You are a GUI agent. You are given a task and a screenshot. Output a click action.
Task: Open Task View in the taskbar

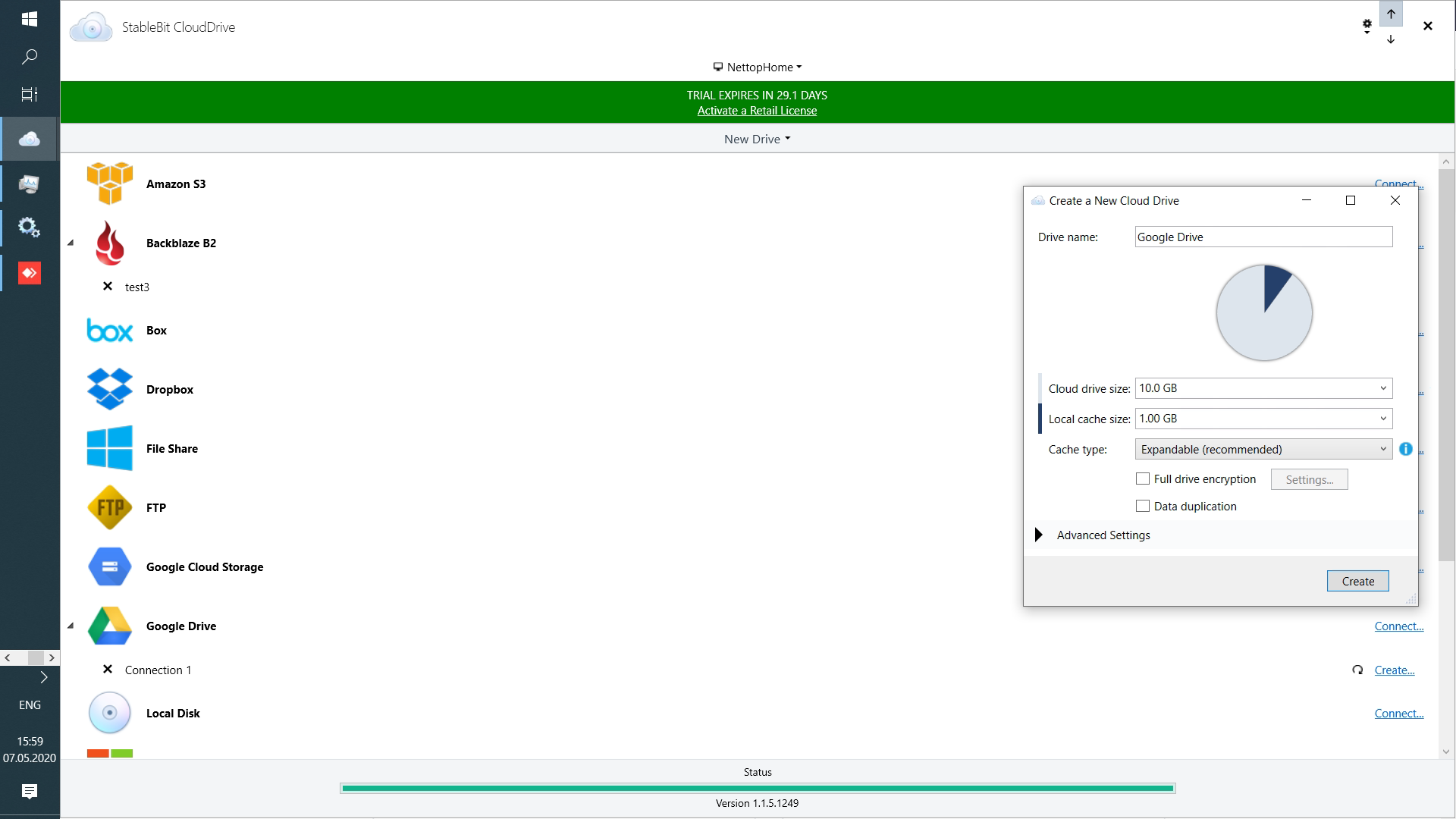[30, 95]
